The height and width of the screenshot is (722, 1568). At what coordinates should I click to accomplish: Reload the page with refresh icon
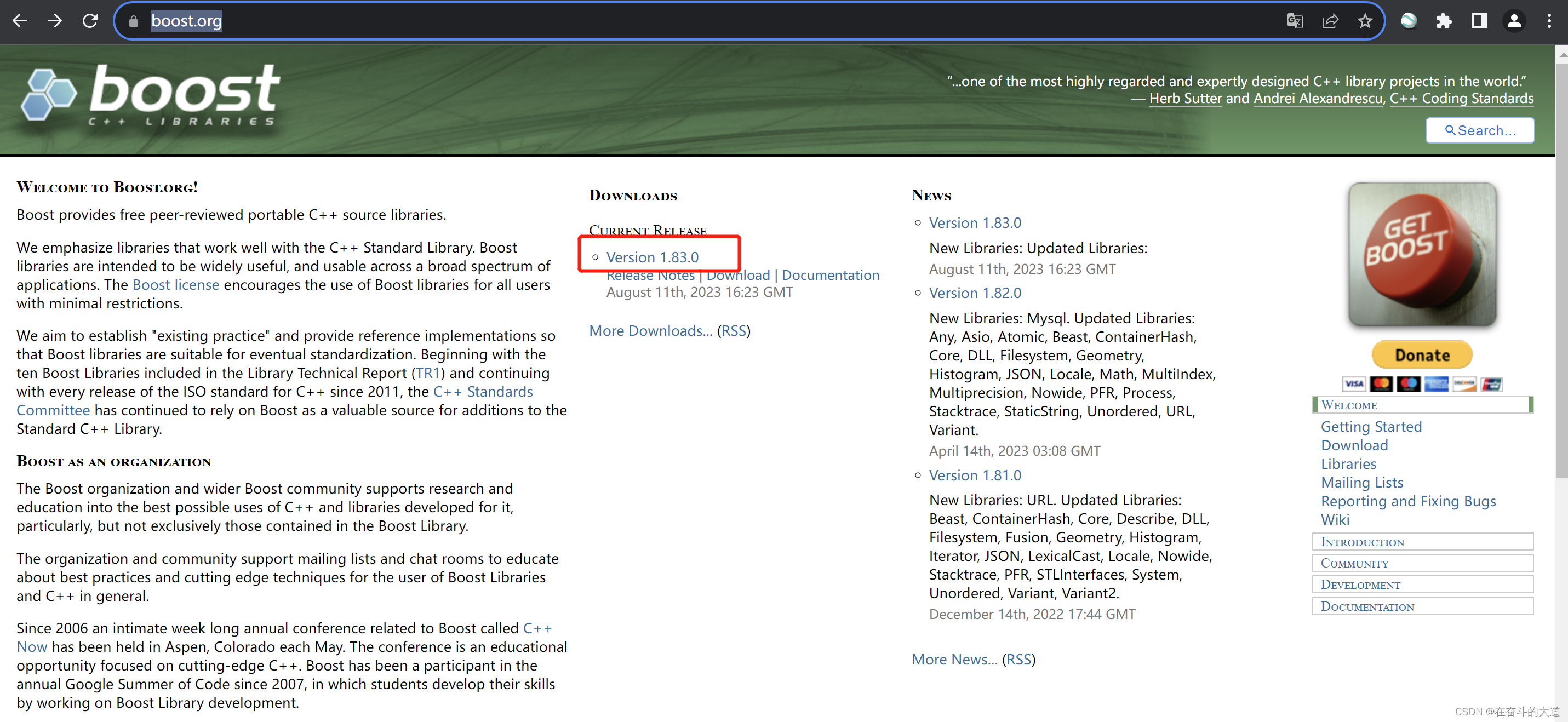[90, 21]
